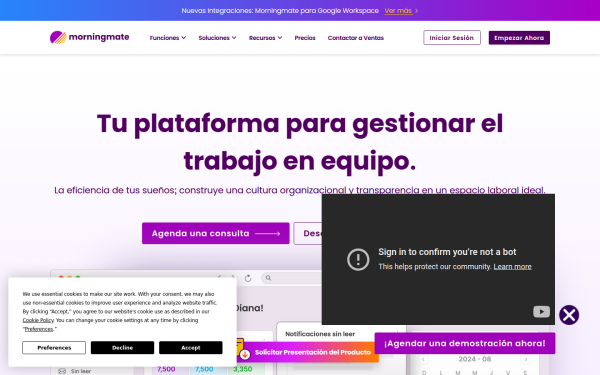Click the 2024 - 08 calendar label
Screen dimensions: 600x375
(x=474, y=359)
